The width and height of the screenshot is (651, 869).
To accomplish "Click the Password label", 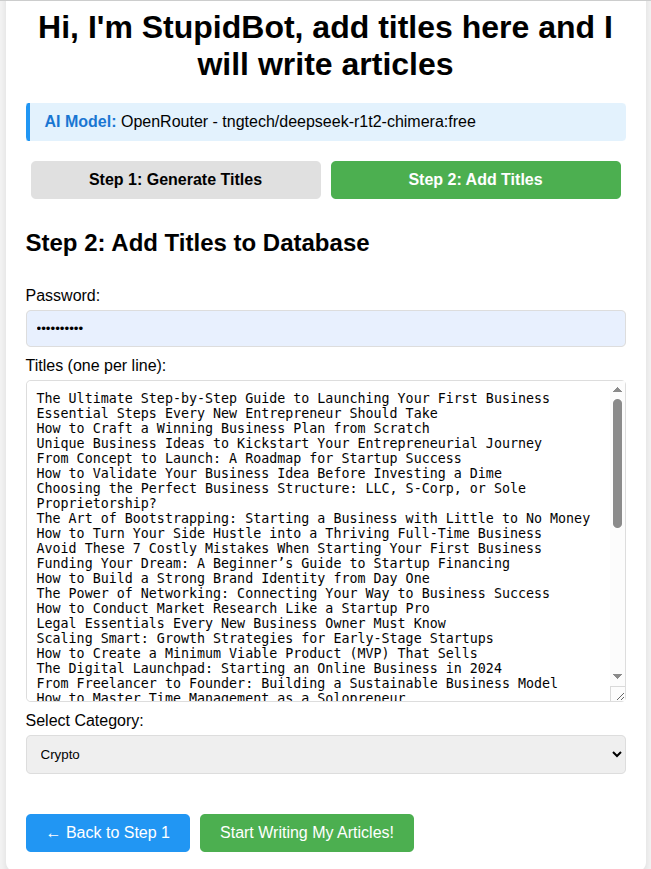I will point(63,295).
